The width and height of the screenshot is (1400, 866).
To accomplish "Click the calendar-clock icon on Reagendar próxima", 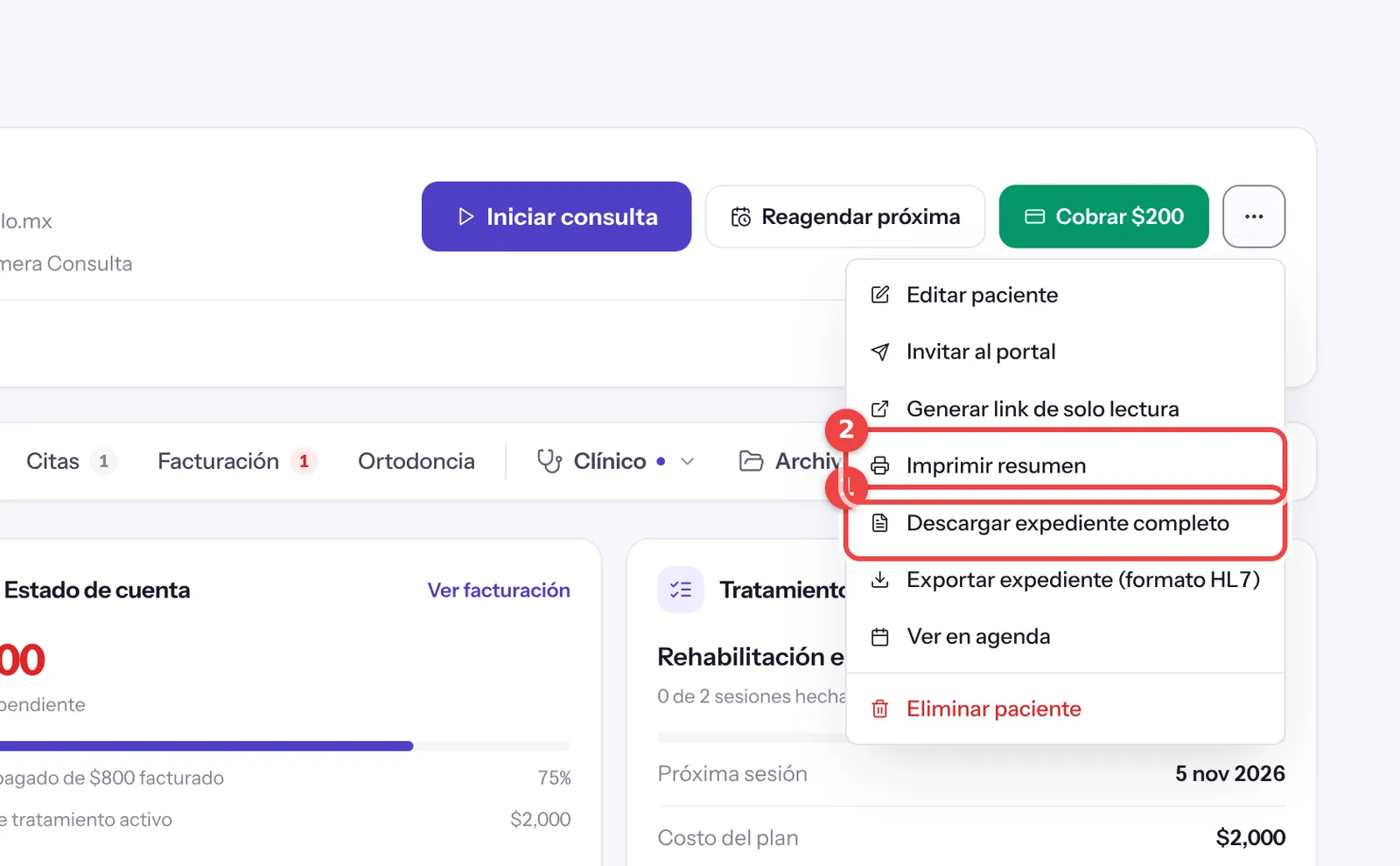I will coord(741,216).
